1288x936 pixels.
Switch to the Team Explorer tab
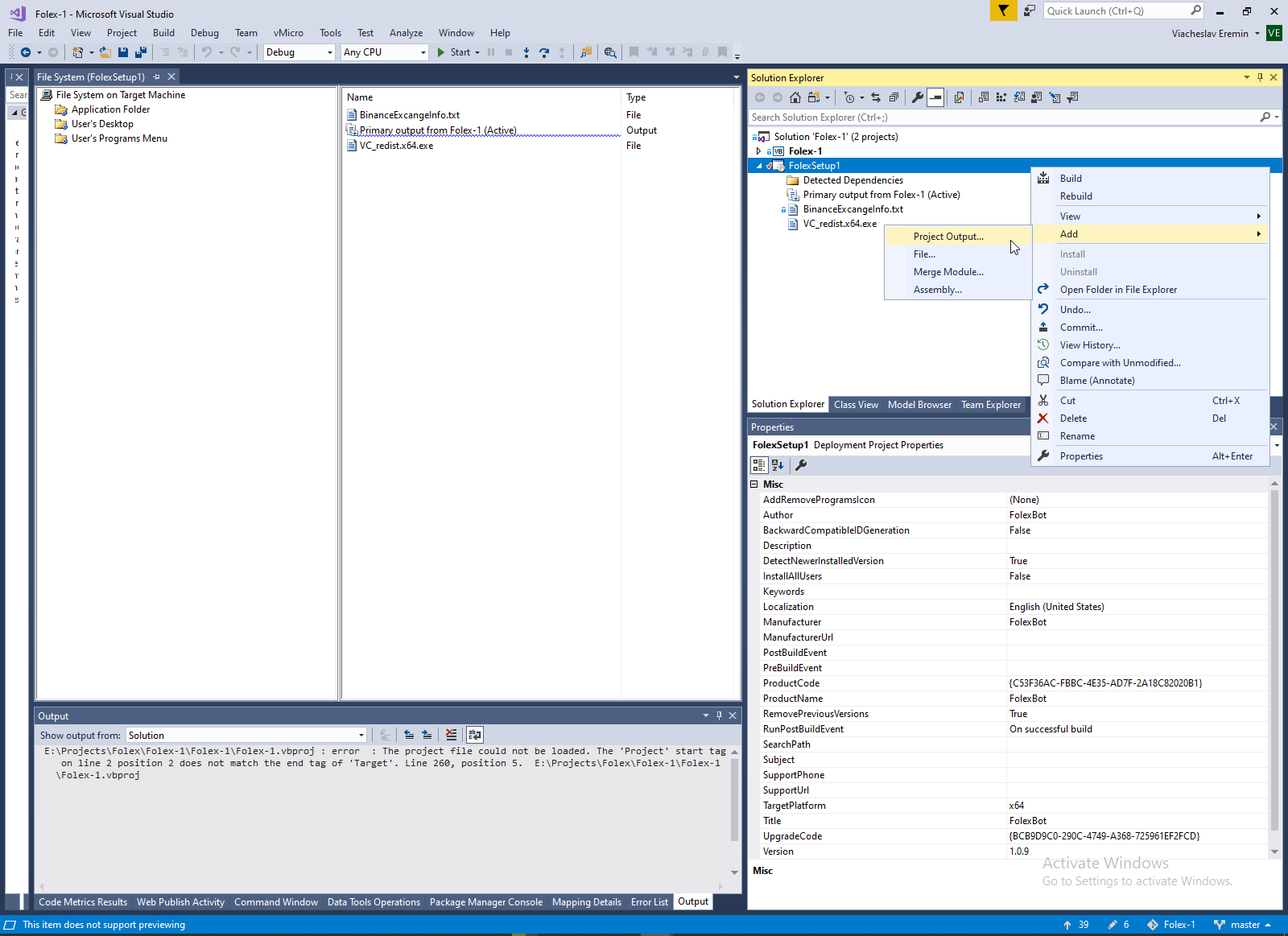(990, 405)
